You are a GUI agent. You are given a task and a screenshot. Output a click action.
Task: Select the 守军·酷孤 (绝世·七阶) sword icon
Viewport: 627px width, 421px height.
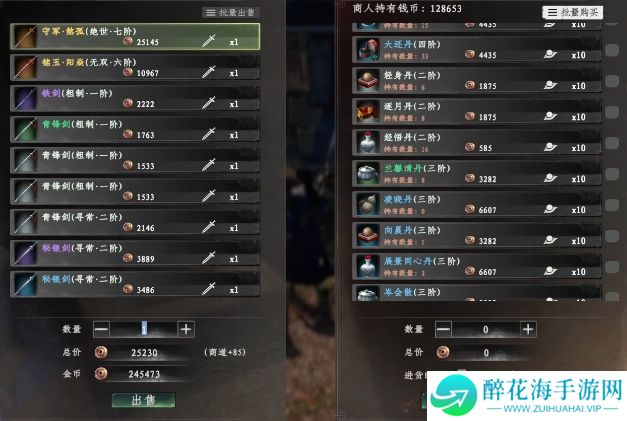click(26, 36)
